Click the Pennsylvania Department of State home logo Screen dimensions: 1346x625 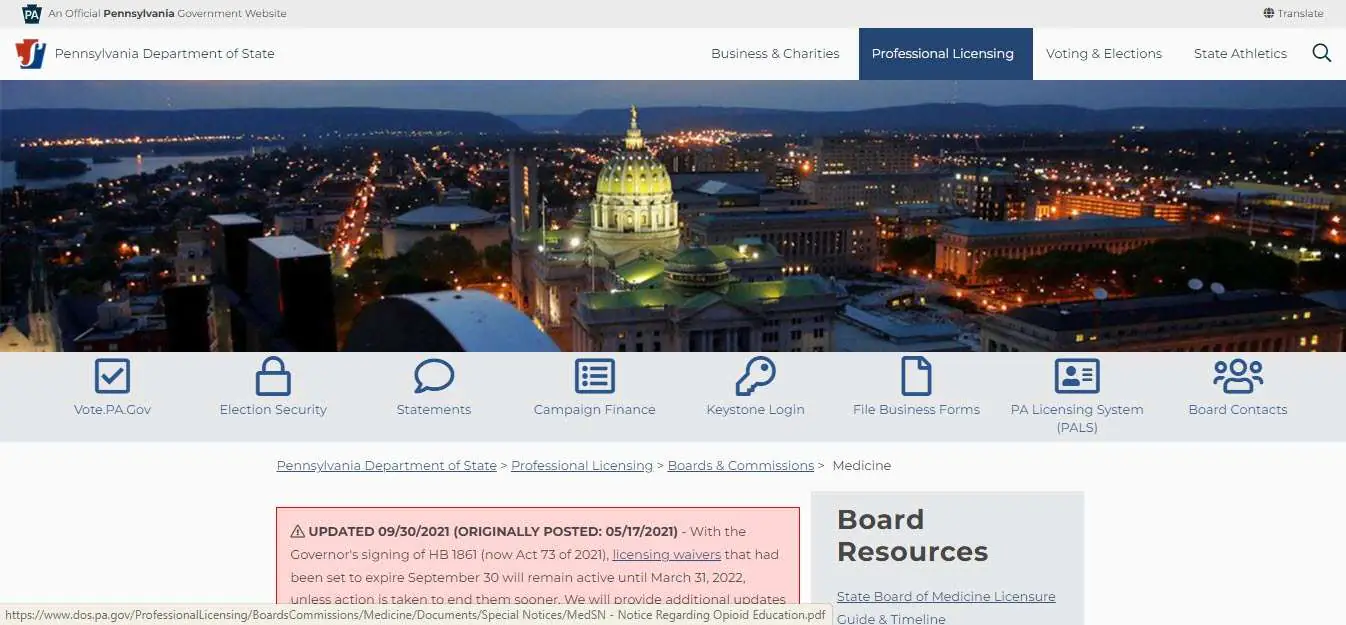tap(30, 53)
